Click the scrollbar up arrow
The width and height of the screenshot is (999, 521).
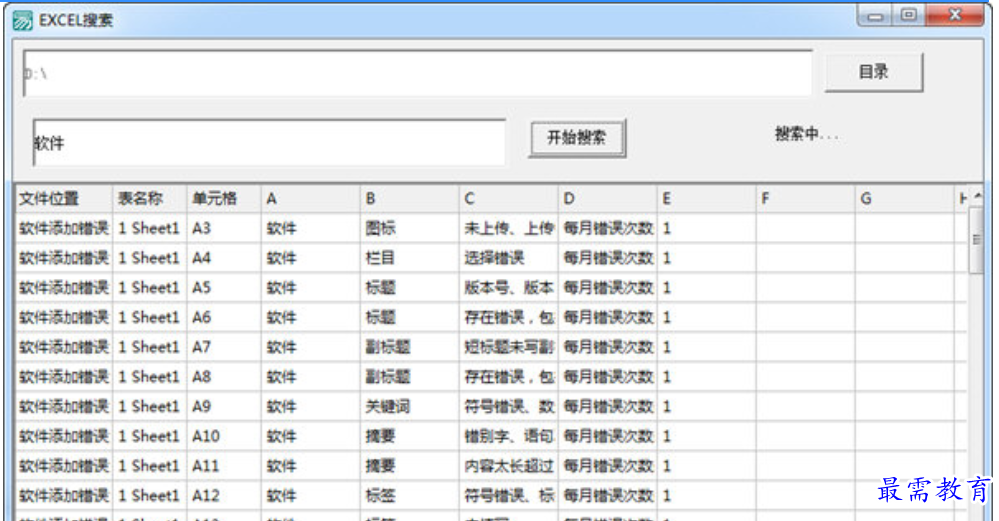[x=977, y=197]
